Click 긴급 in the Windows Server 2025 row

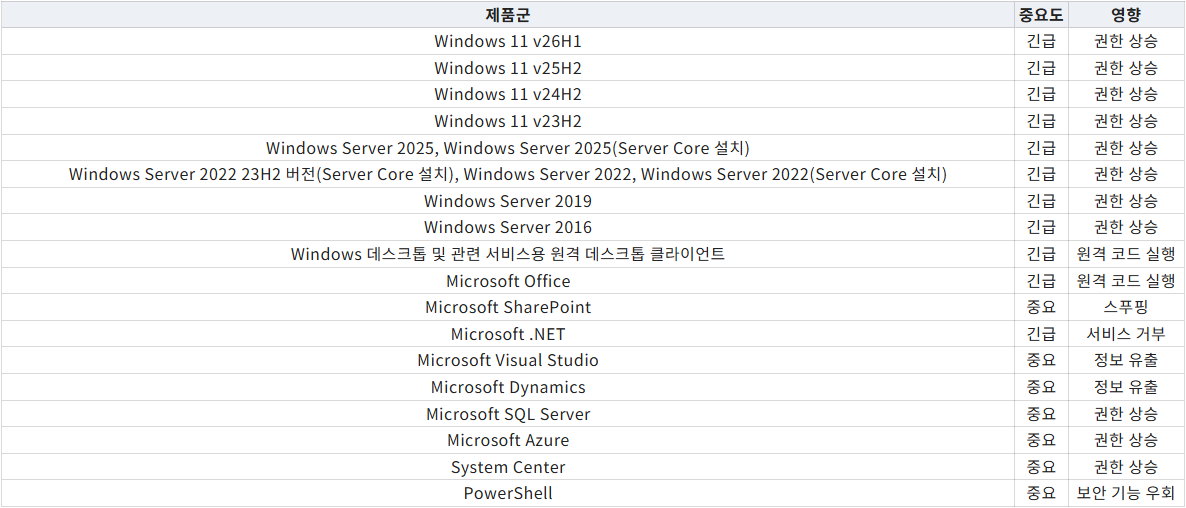(1041, 147)
